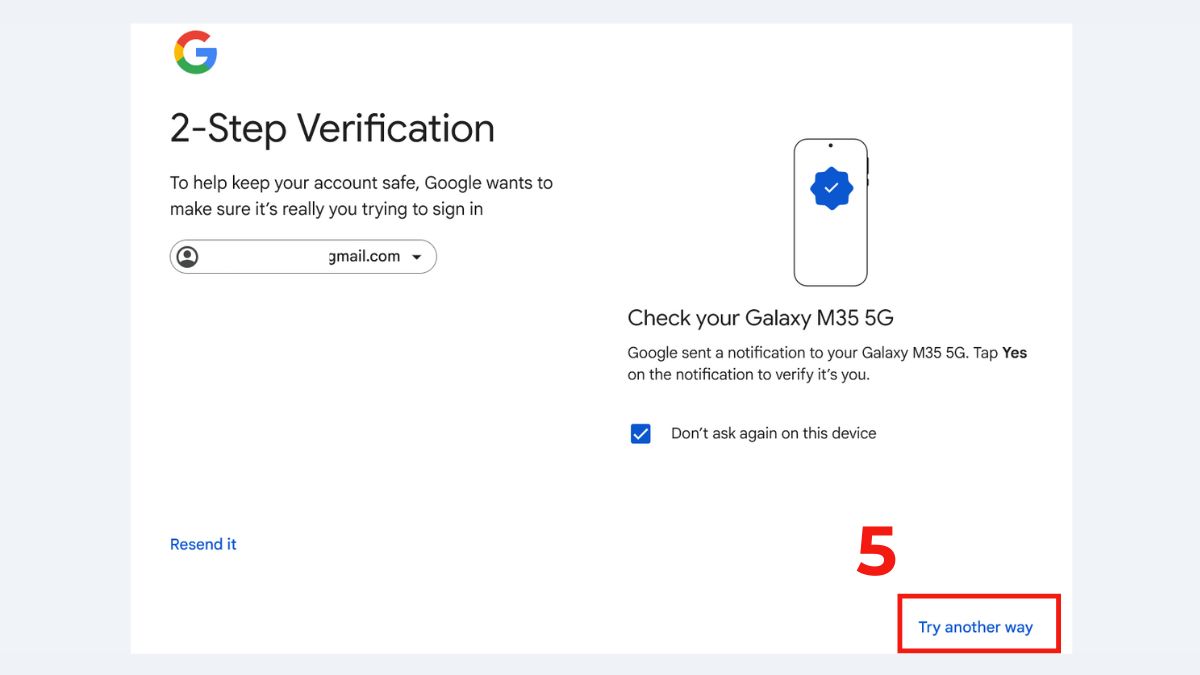This screenshot has height=675, width=1200.
Task: Uncheck 'Don't ask again on this device'
Action: 640,433
